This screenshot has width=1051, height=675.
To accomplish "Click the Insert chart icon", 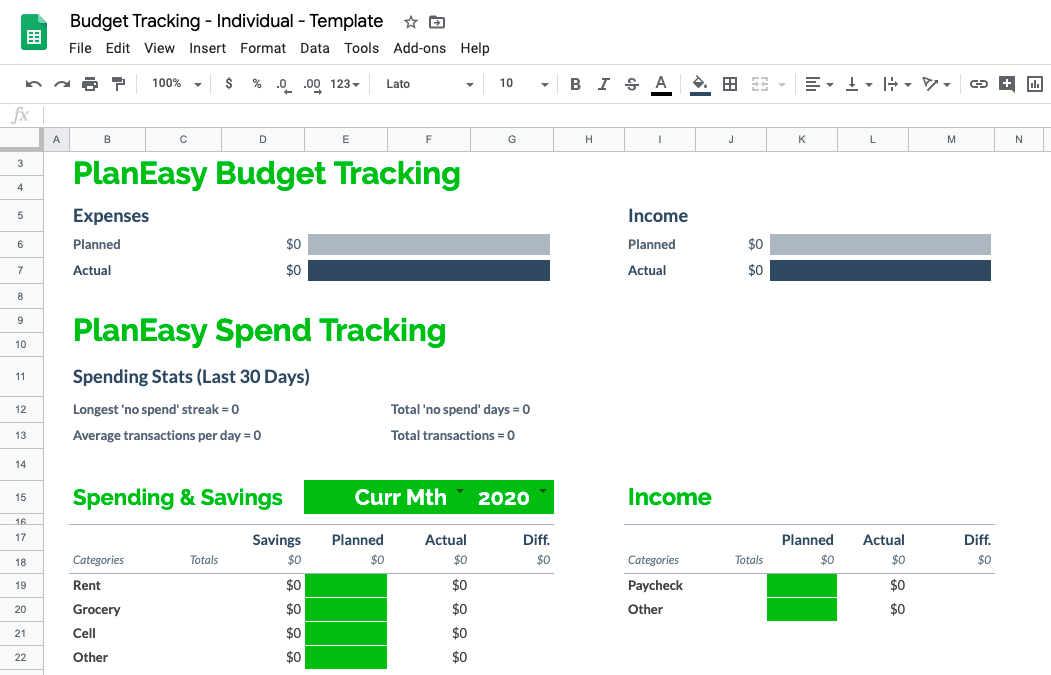I will (x=1035, y=84).
